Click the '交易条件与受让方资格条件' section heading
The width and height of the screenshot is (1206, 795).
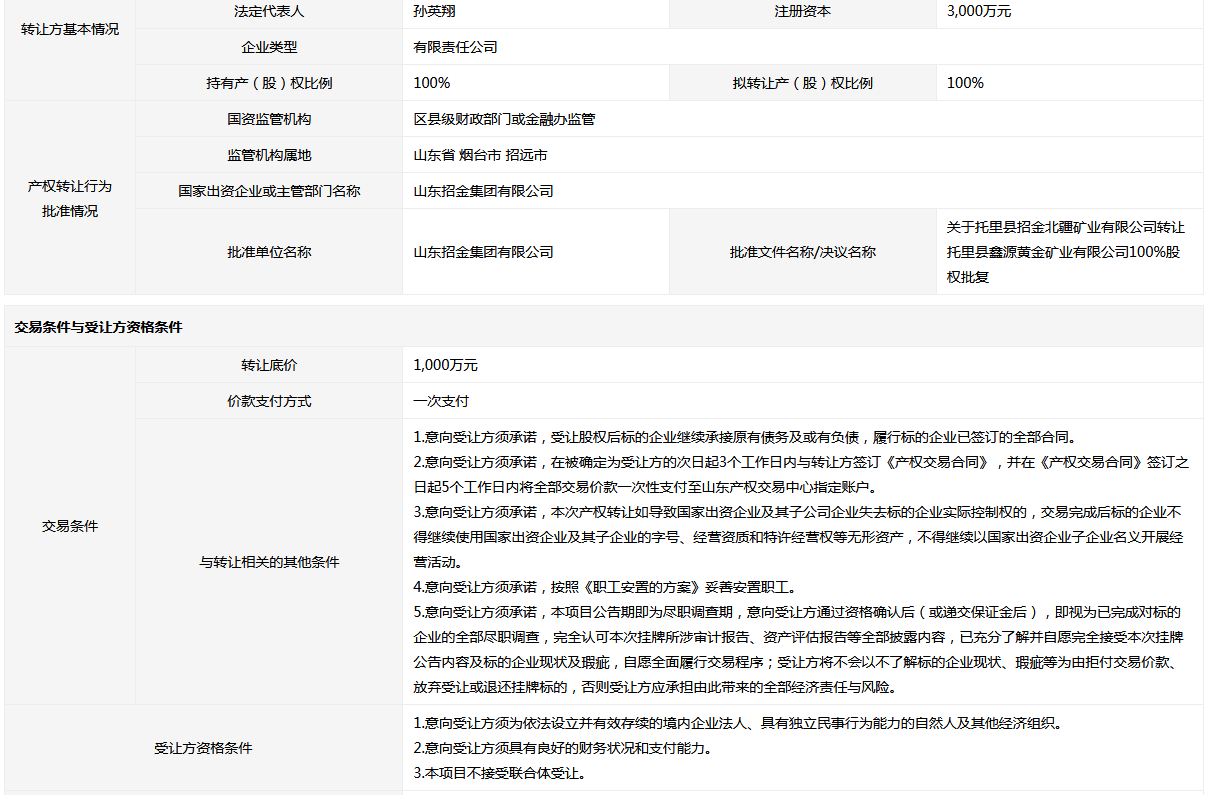click(99, 327)
